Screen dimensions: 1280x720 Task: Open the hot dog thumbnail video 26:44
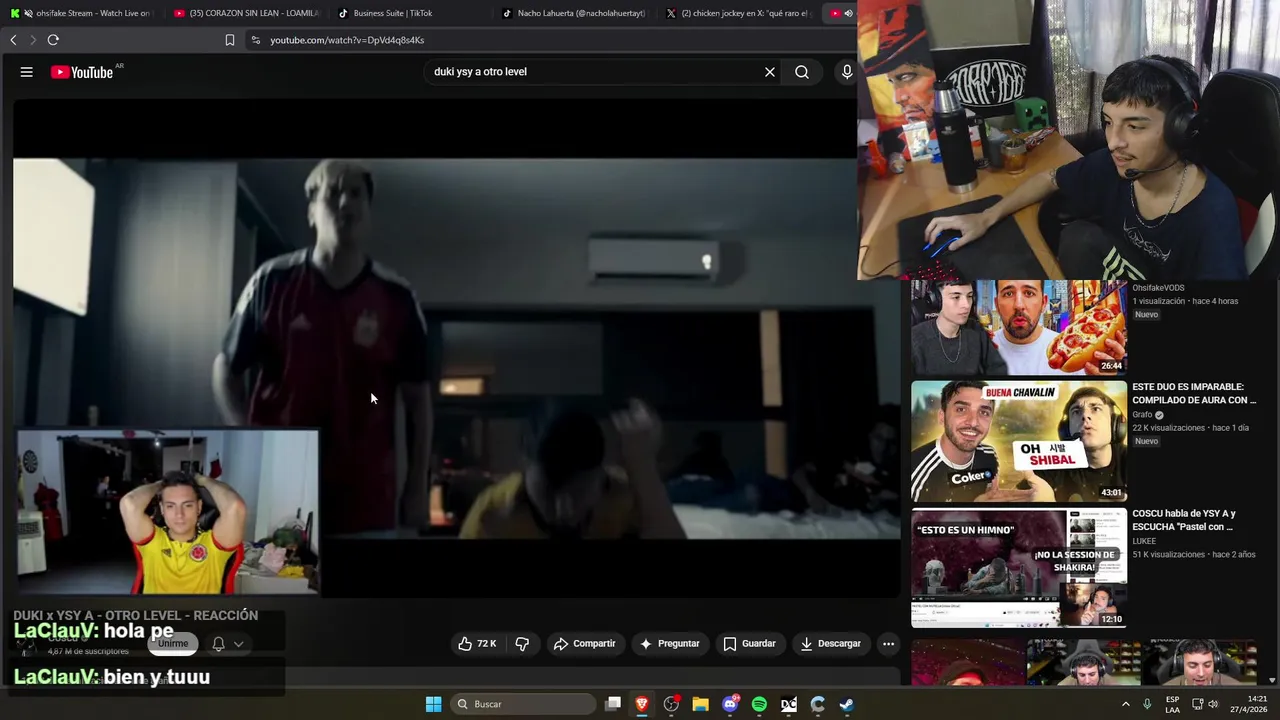1018,327
